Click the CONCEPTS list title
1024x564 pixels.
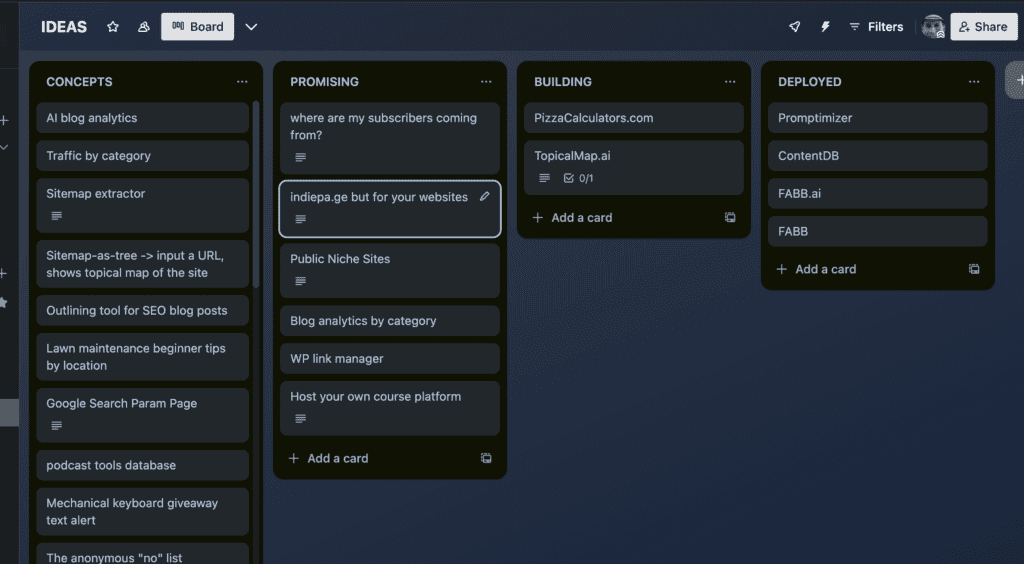[x=79, y=82]
